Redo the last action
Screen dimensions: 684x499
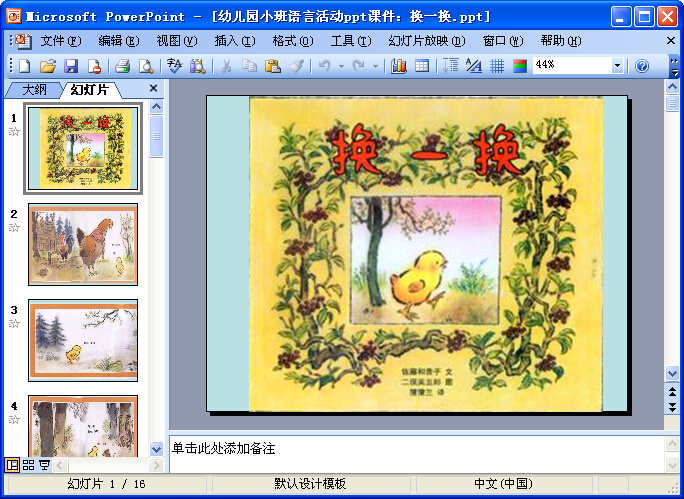coord(359,66)
